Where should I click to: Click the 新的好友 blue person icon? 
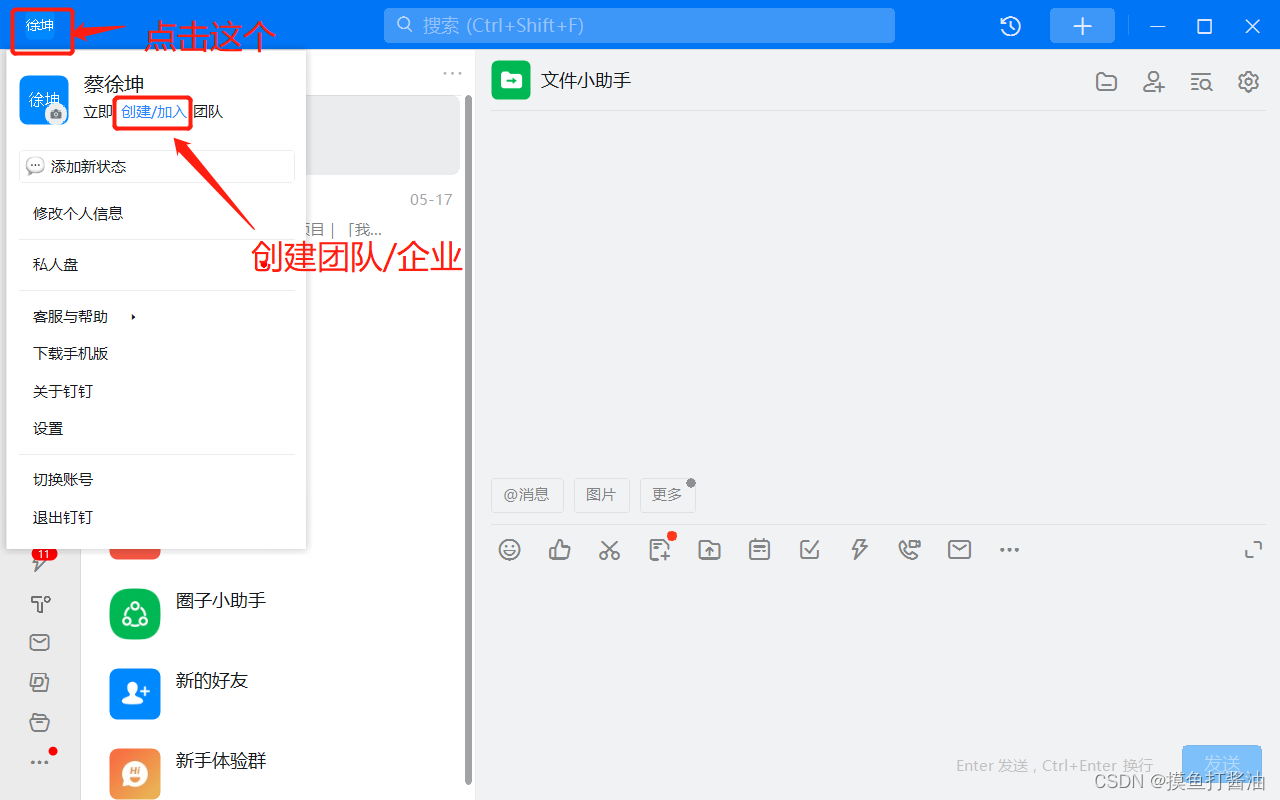pyautogui.click(x=135, y=694)
